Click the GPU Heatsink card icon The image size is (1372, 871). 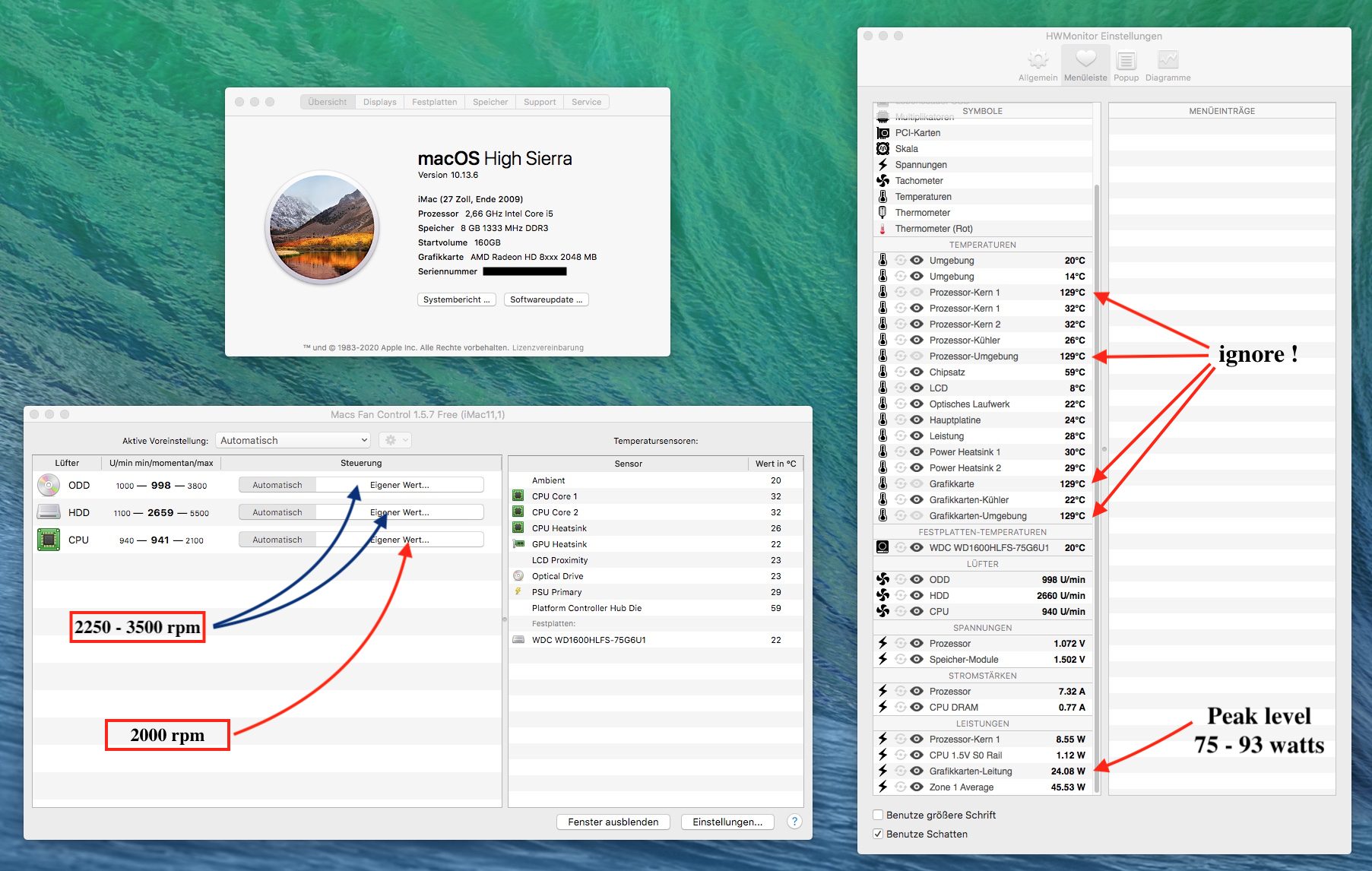518,543
